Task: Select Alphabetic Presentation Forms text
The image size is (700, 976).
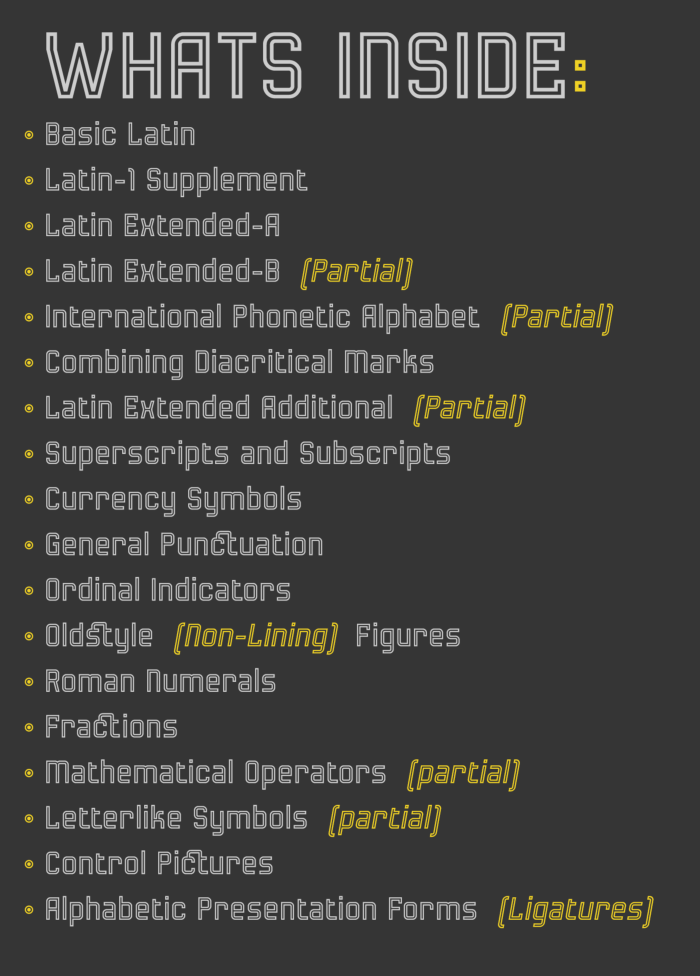Action: pyautogui.click(x=261, y=910)
